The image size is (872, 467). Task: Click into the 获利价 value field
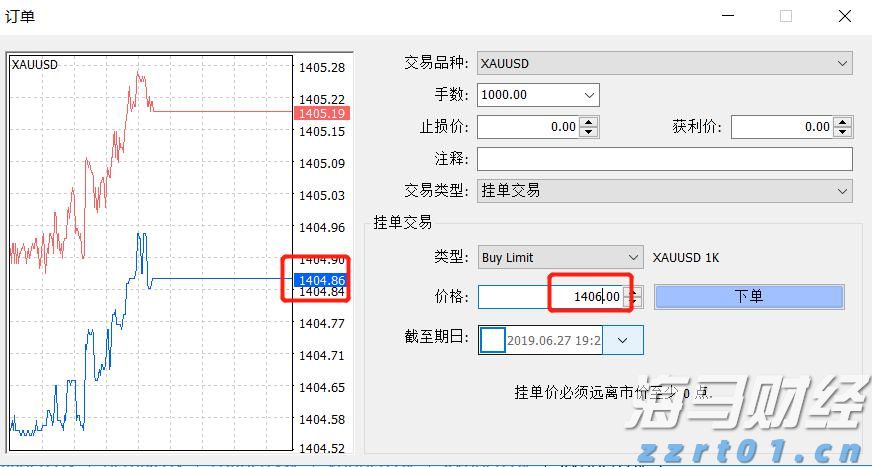[782, 127]
